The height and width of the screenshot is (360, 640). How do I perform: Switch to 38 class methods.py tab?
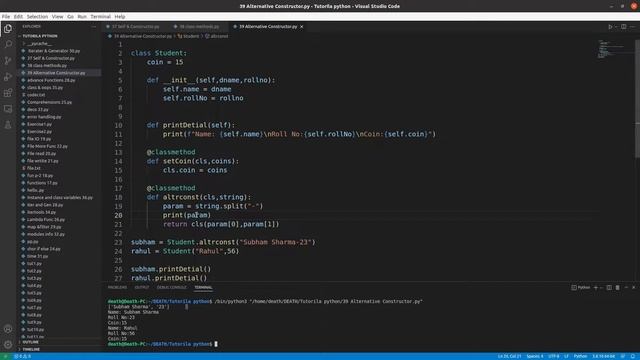[x=199, y=27]
